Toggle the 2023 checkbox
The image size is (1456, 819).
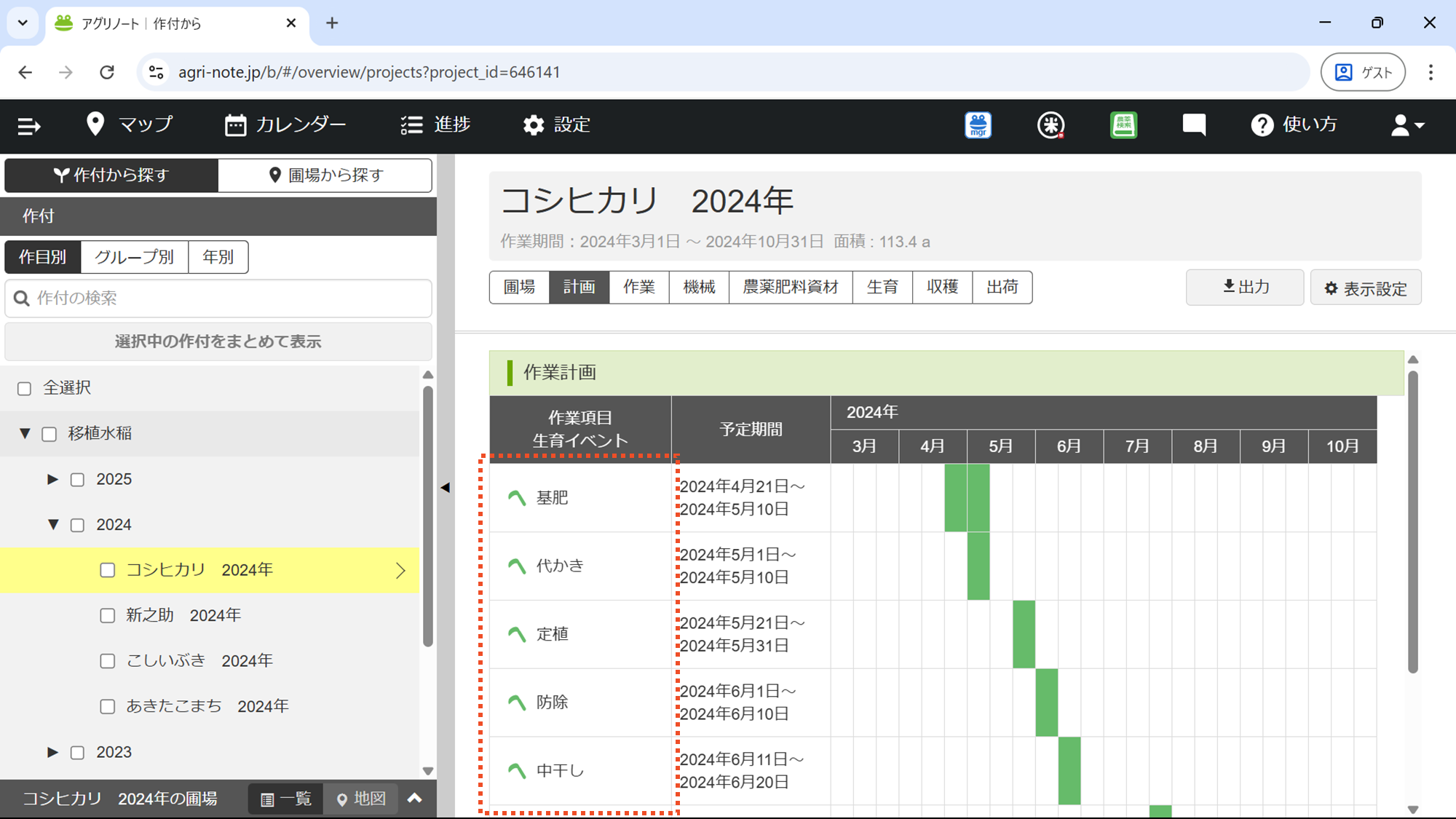[77, 753]
